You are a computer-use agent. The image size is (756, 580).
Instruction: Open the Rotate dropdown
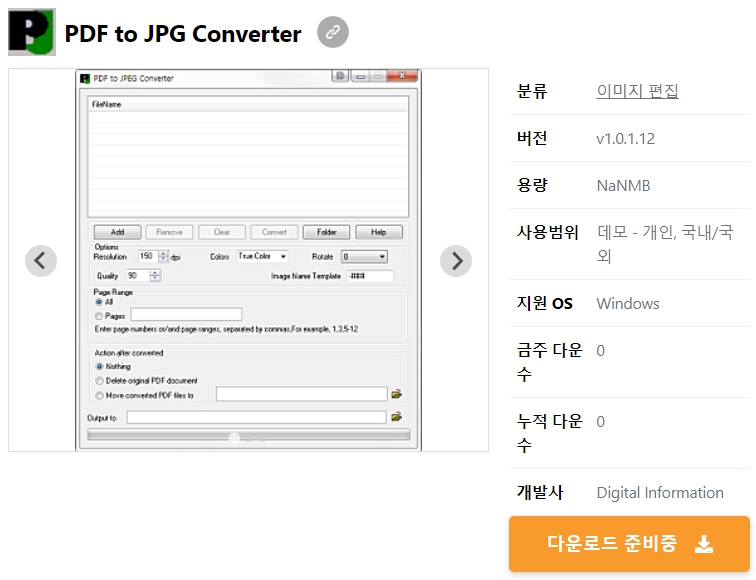(x=364, y=256)
